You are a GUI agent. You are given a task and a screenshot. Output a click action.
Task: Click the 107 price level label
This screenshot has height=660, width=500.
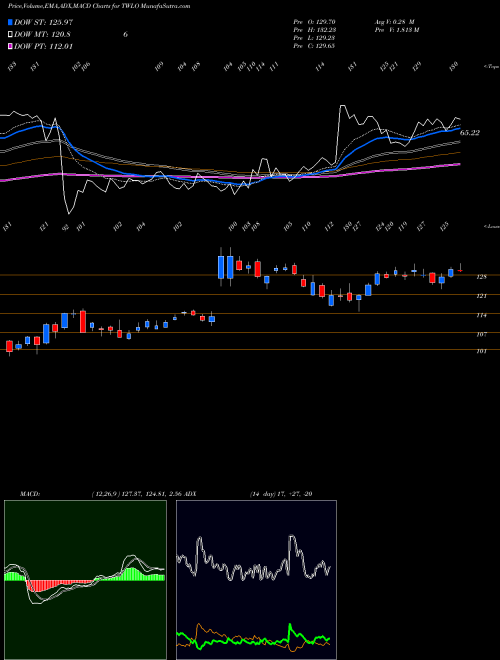[481, 334]
